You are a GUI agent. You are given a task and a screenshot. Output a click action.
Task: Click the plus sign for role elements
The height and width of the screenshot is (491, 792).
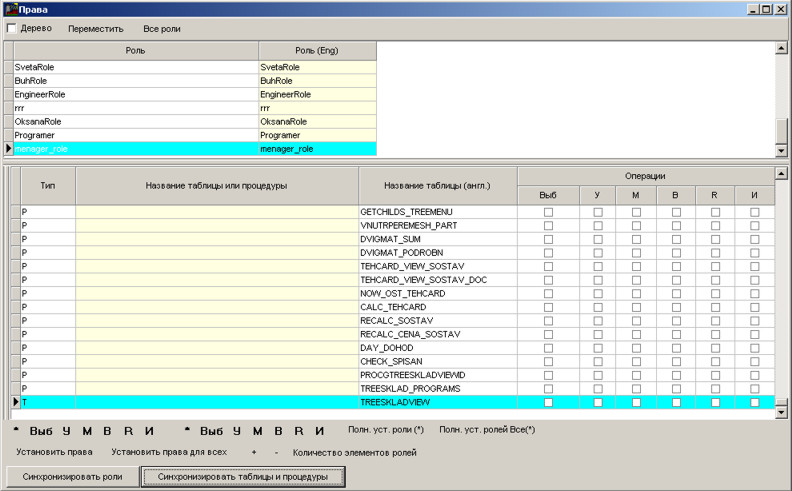(x=254, y=452)
